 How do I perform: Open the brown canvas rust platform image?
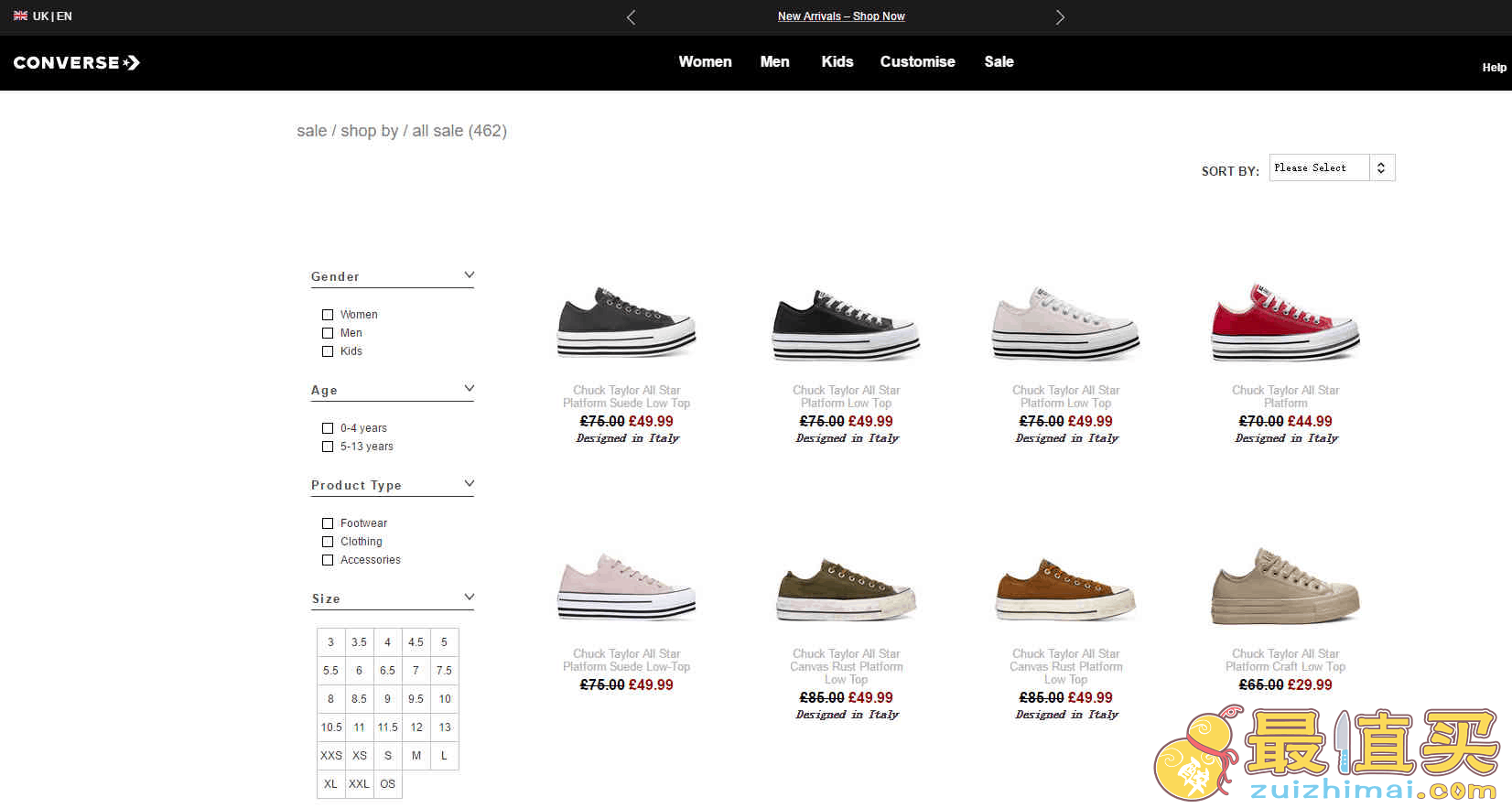click(1066, 589)
